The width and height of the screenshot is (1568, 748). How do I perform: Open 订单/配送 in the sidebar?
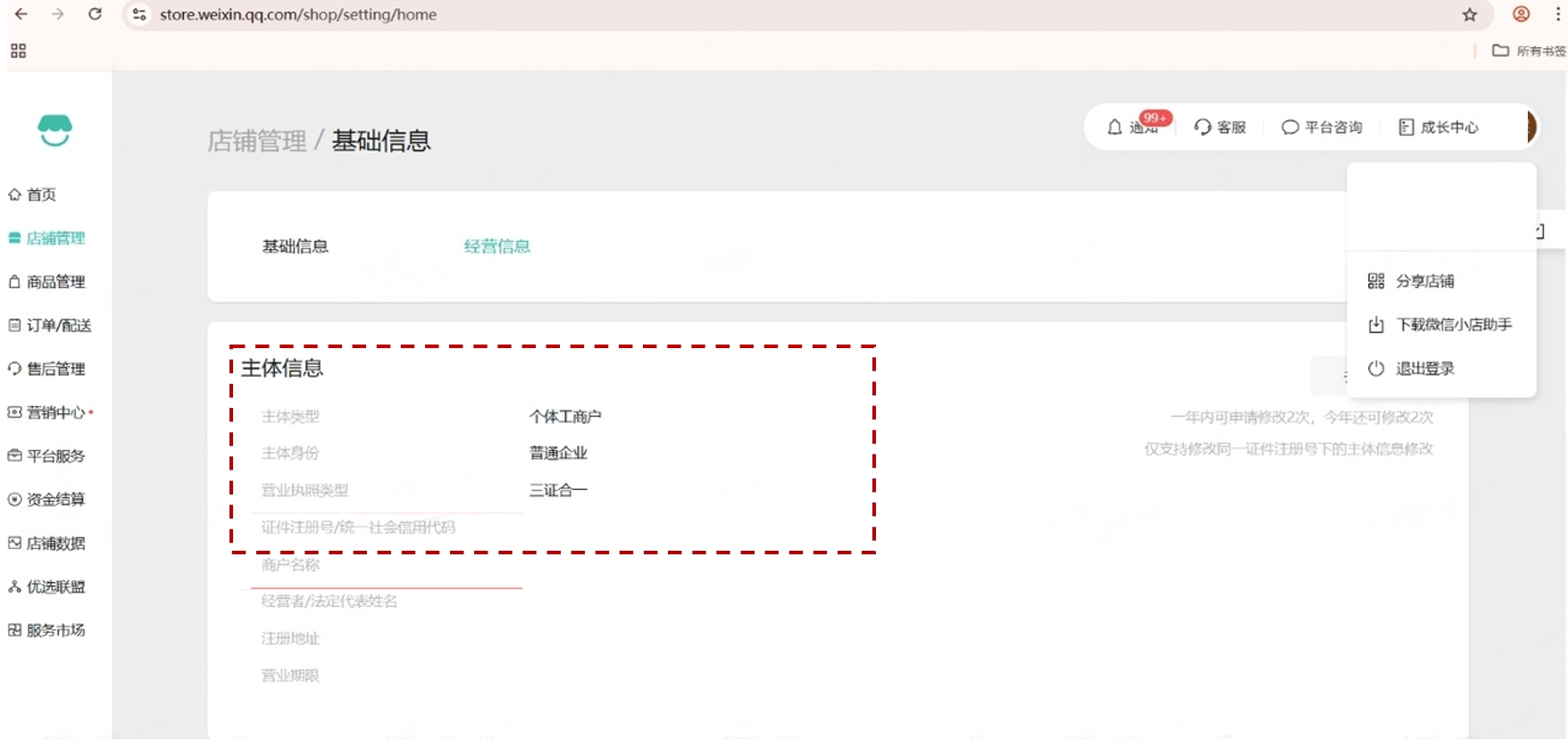(58, 326)
